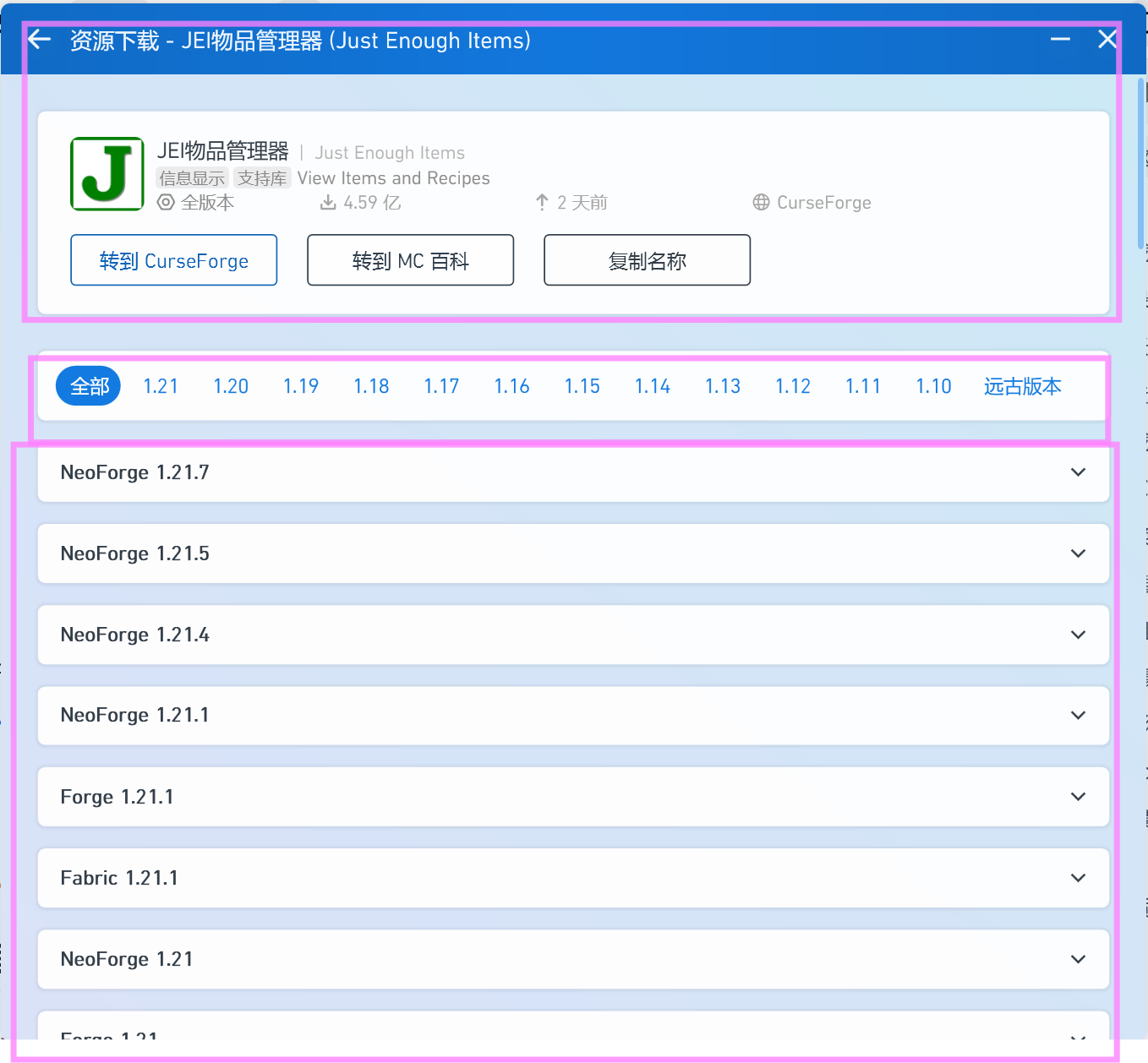Image resolution: width=1148 pixels, height=1063 pixels.
Task: Filter versions by 1.21
Action: [x=161, y=386]
